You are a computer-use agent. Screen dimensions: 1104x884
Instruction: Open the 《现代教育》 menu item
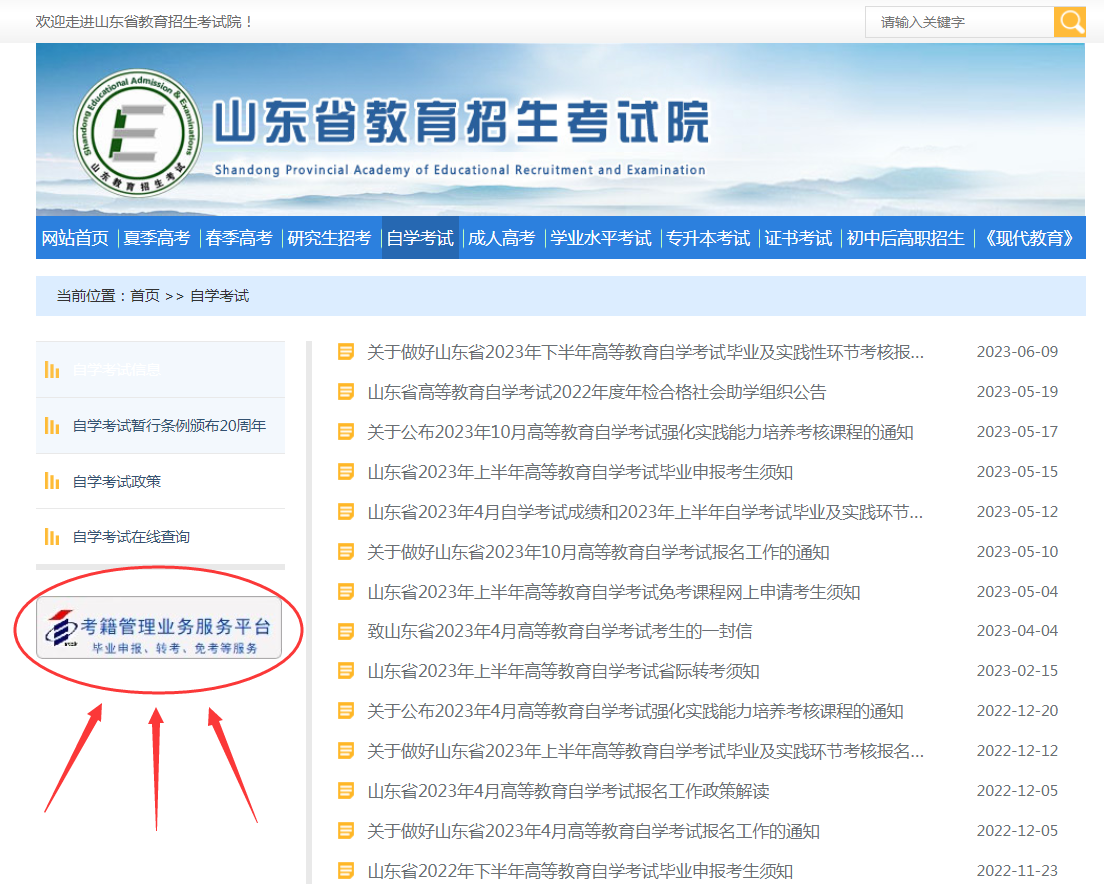click(x=1030, y=238)
